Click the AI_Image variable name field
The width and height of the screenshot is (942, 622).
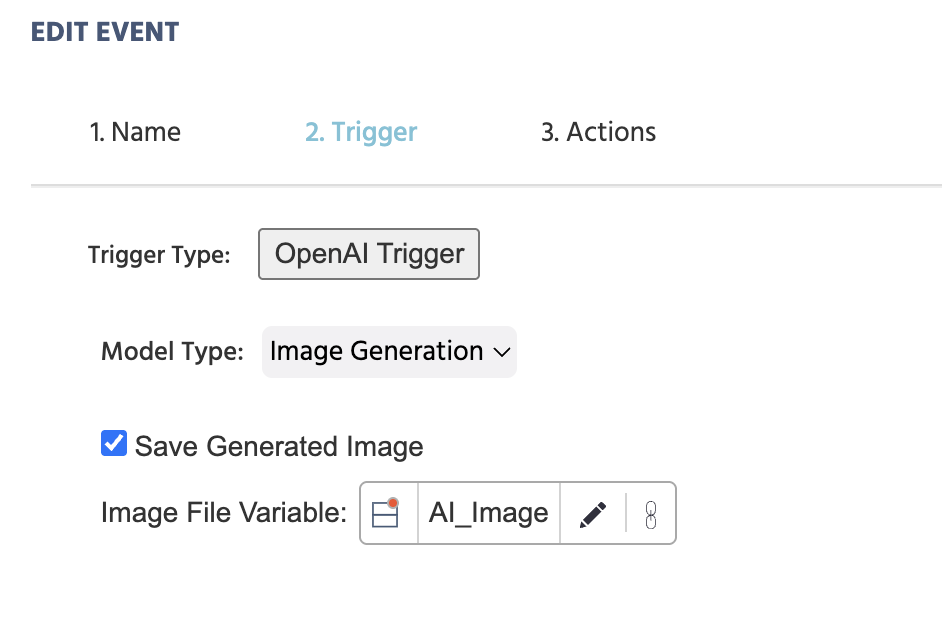point(488,513)
